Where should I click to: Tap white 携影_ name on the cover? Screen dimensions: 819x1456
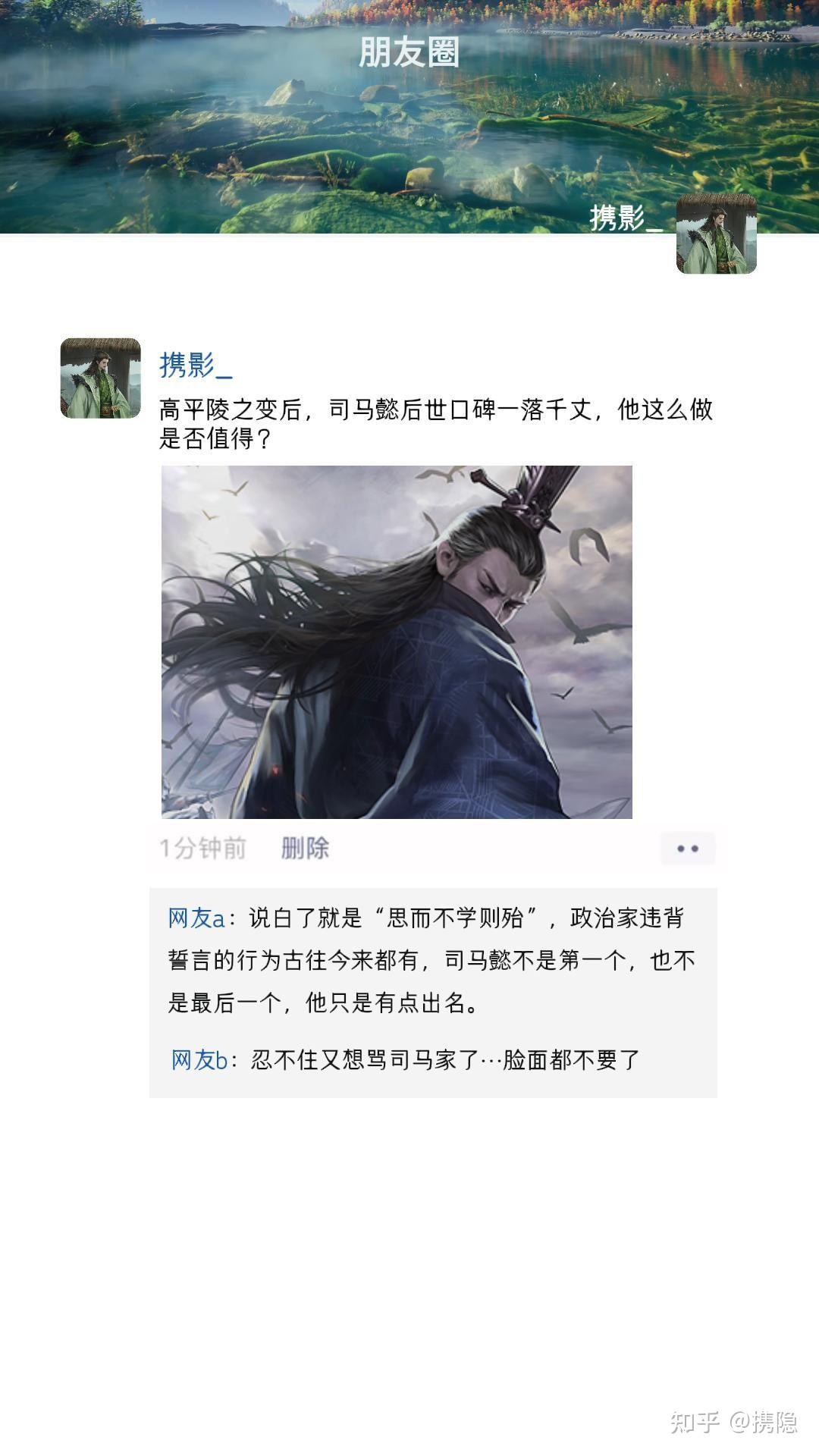[626, 218]
